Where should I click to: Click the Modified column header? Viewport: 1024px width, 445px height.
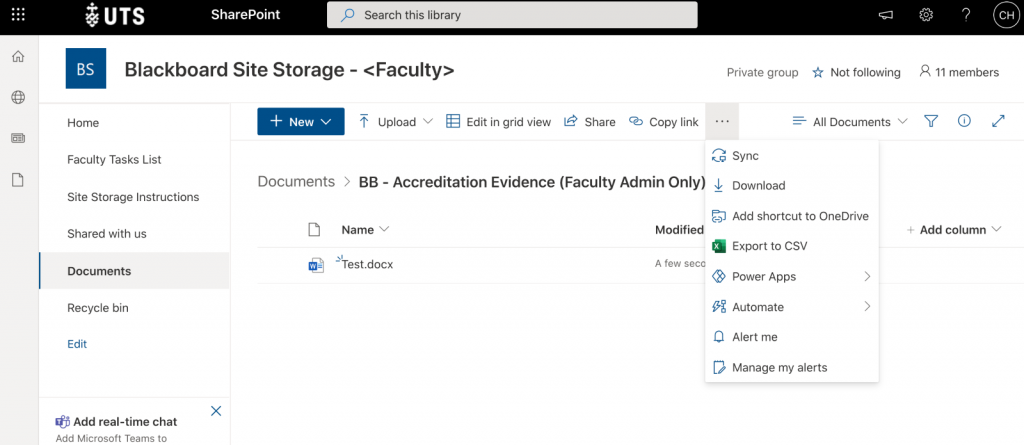(679, 229)
